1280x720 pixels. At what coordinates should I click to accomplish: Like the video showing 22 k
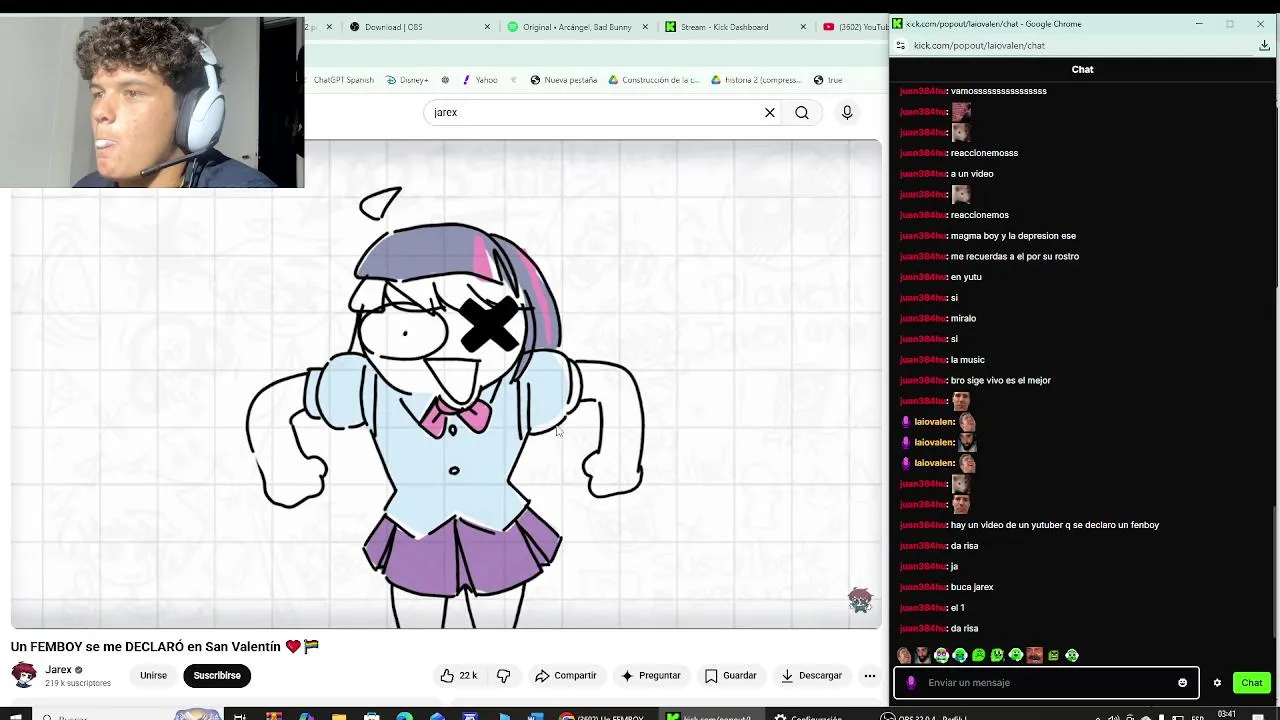[x=459, y=676]
